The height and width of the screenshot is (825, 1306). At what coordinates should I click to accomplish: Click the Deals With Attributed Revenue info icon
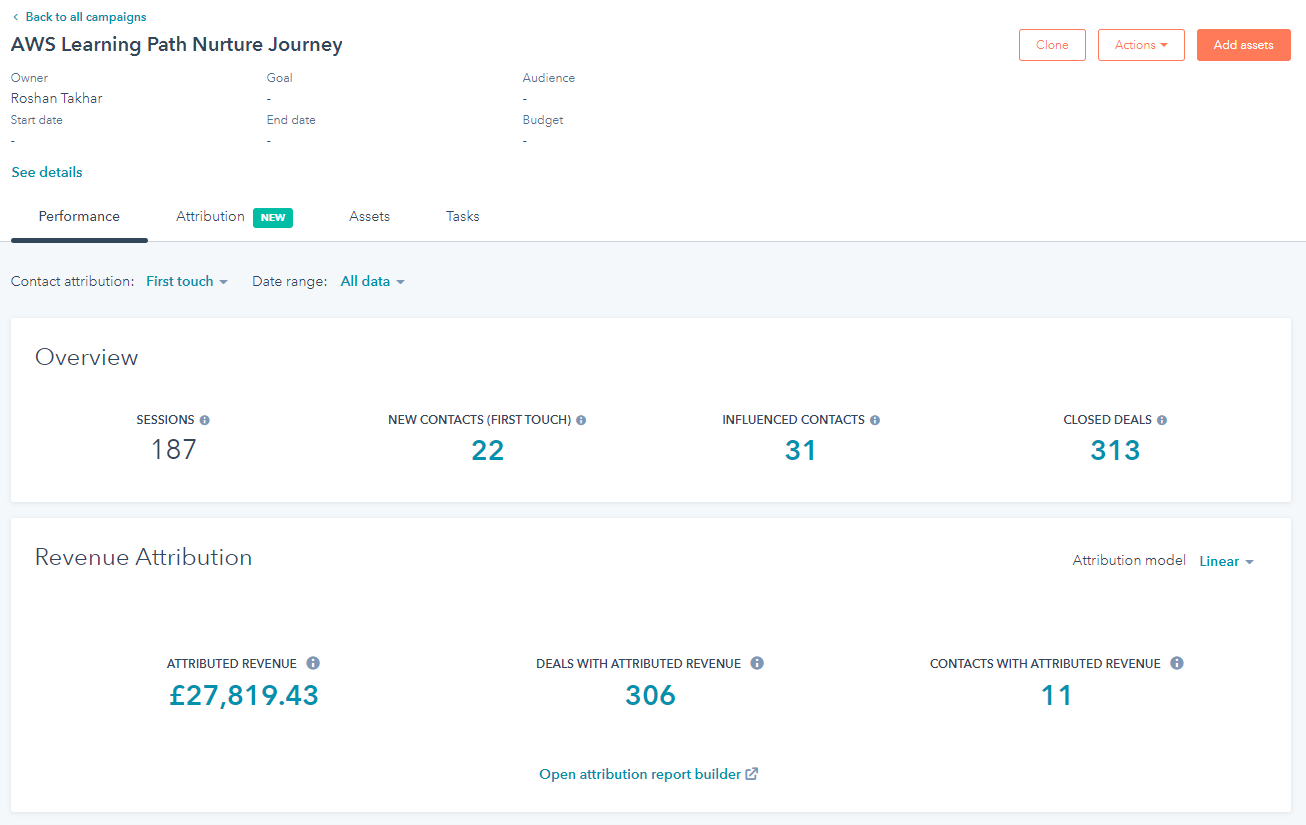pyautogui.click(x=757, y=663)
